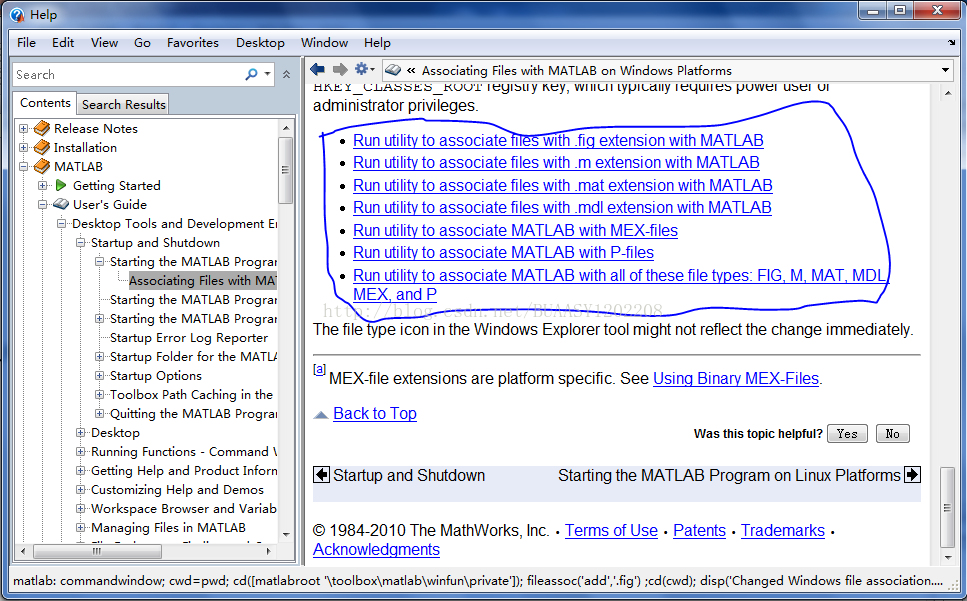967x601 pixels.
Task: Open the File menu
Action: tap(26, 43)
